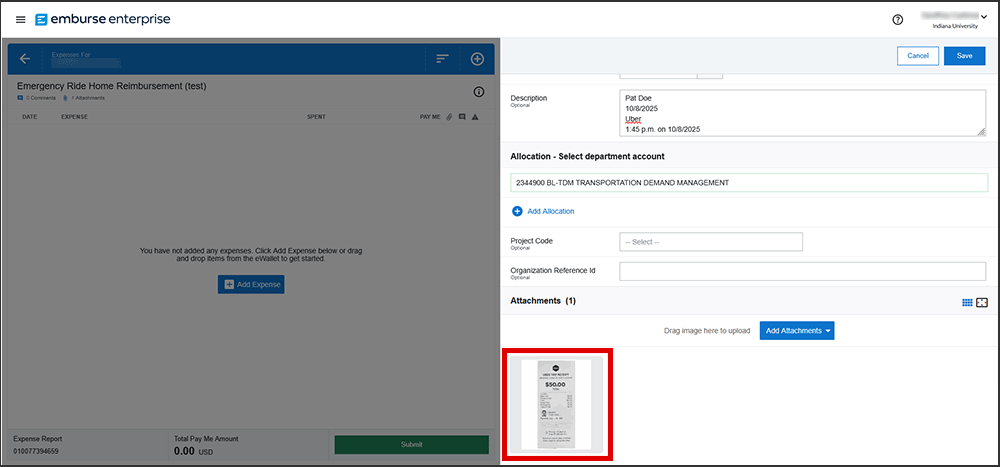1000x467 pixels.
Task: Go back with the left arrow icon
Action: click(25, 59)
